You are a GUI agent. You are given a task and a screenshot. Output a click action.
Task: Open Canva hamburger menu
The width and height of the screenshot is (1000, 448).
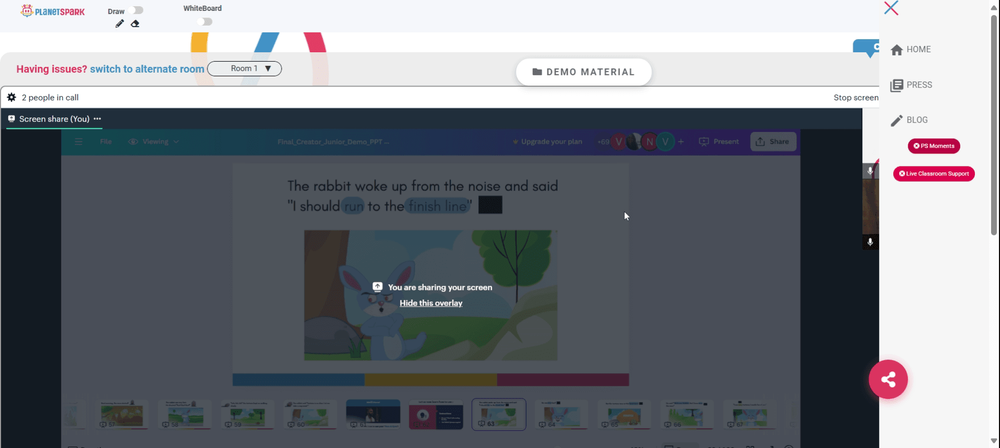tap(78, 142)
